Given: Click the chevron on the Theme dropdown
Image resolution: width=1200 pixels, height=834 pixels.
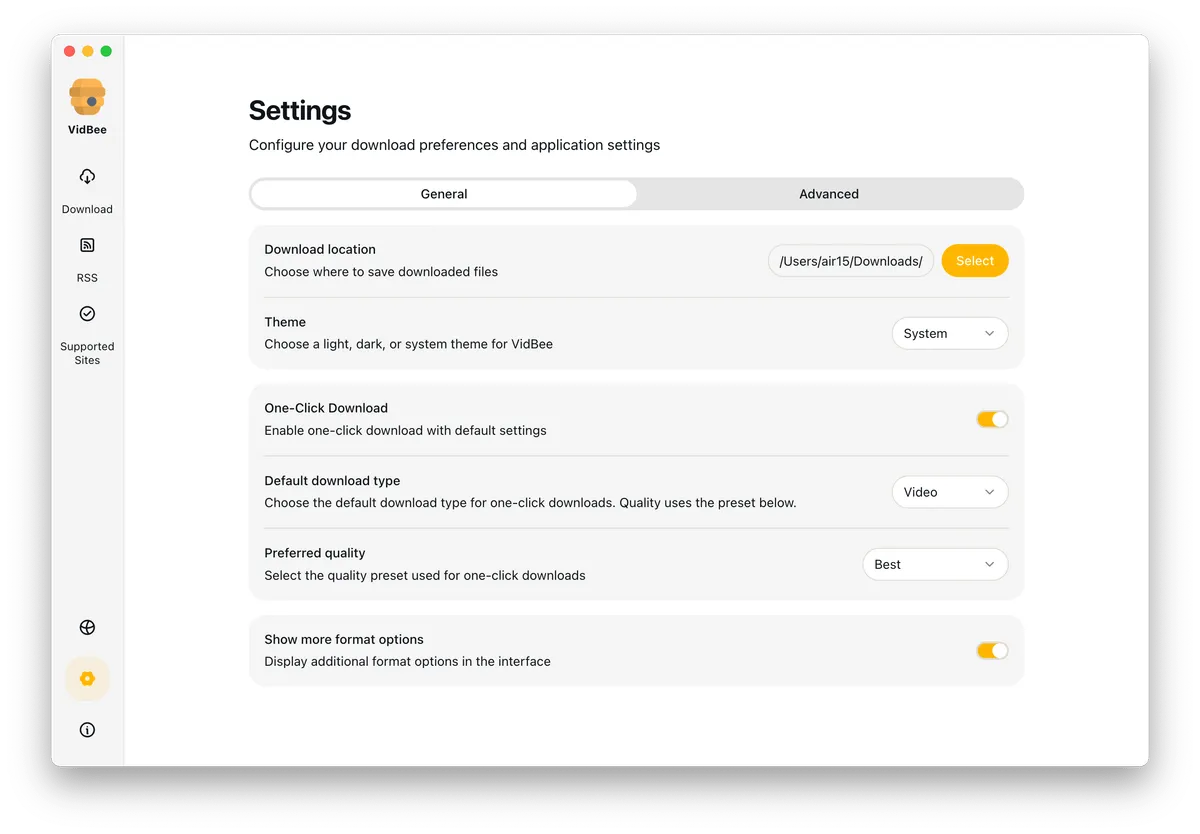Looking at the screenshot, I should [990, 333].
